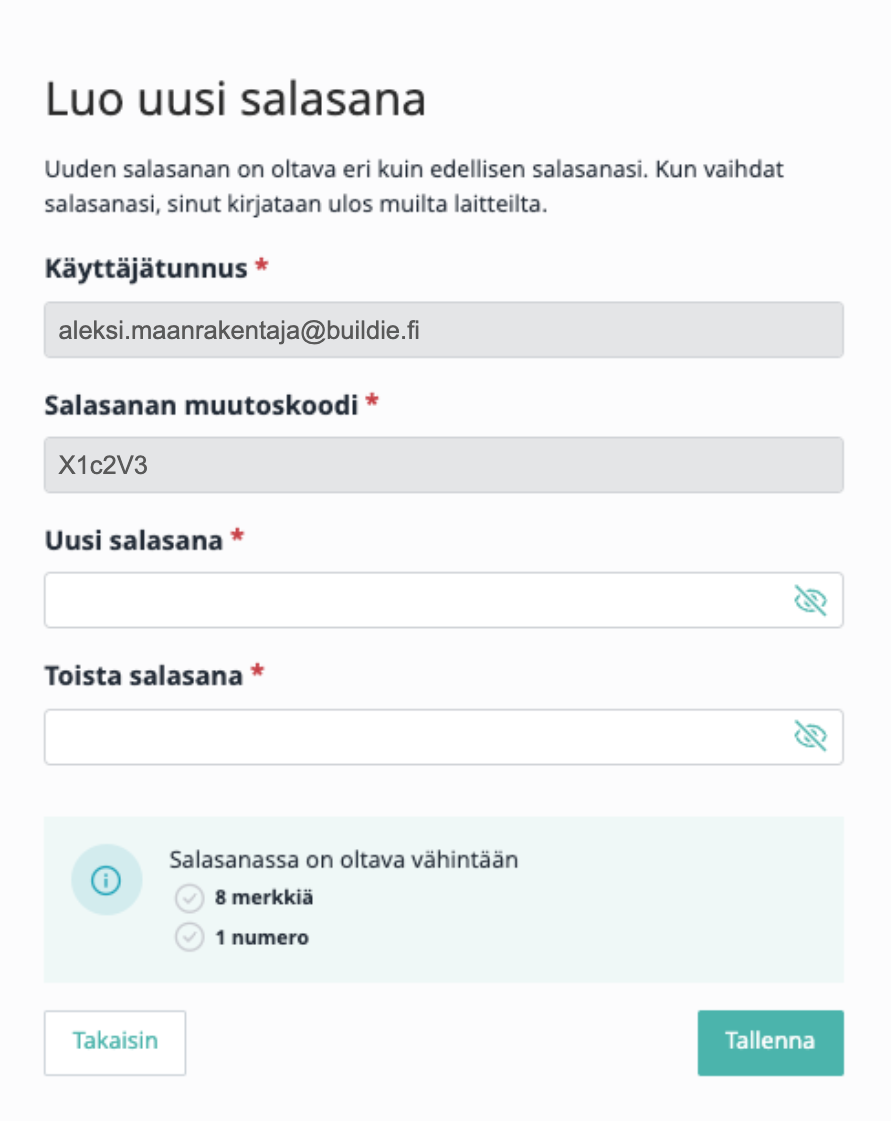
Task: Click the Salasanassa on oltava vähintään text
Action: 343,859
